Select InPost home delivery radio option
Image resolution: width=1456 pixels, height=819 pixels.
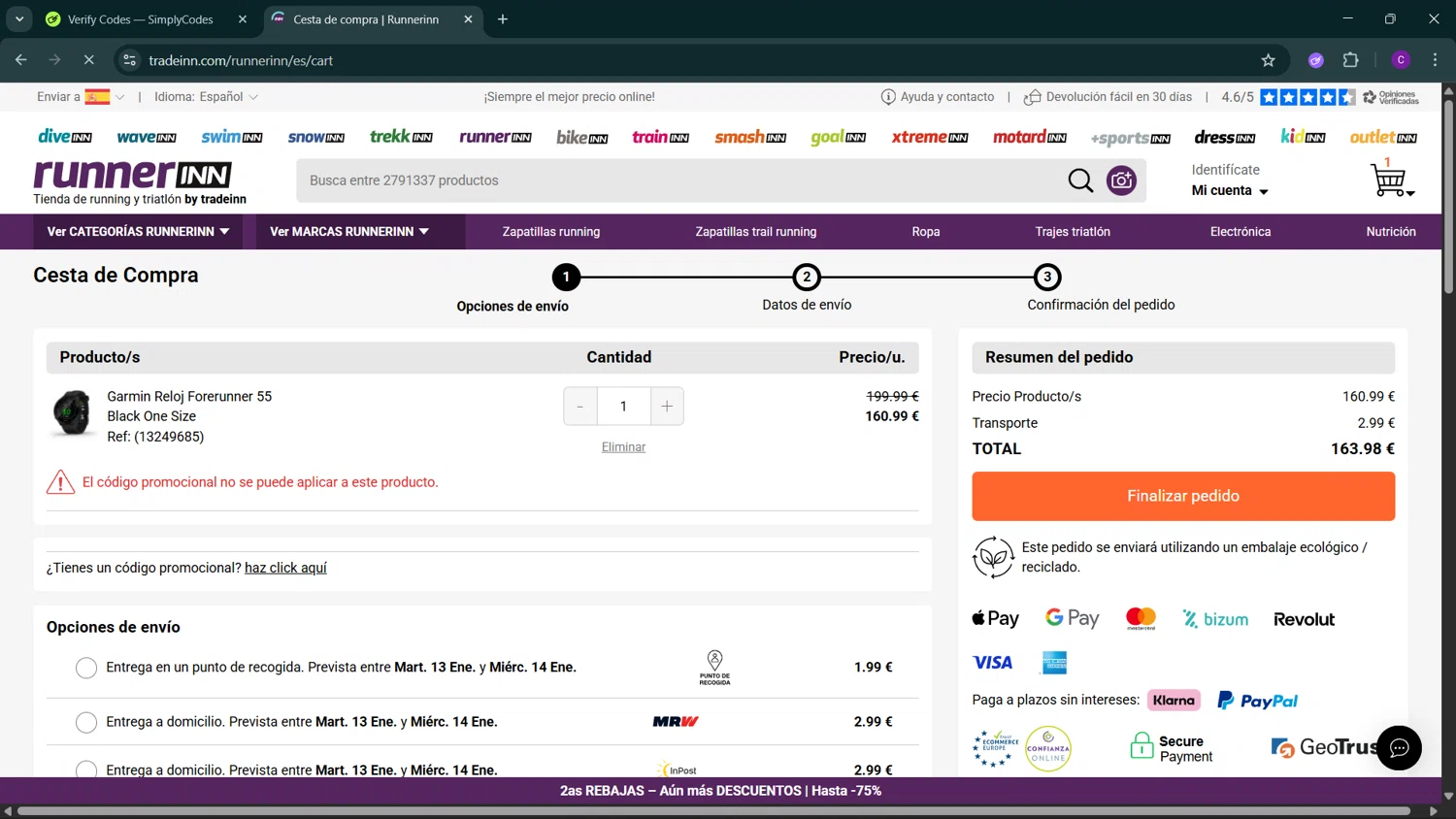[86, 770]
